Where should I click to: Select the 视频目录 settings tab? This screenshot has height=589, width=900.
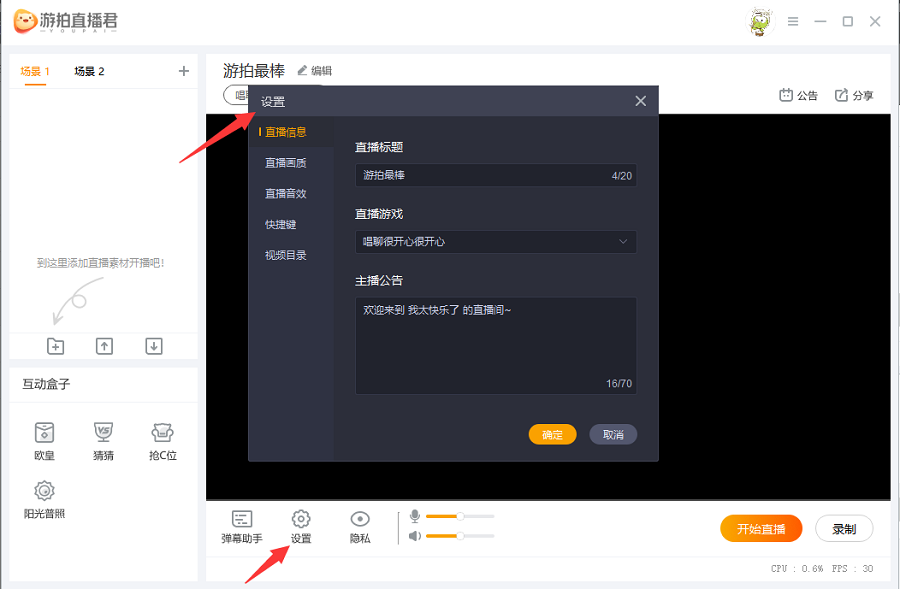tap(286, 254)
